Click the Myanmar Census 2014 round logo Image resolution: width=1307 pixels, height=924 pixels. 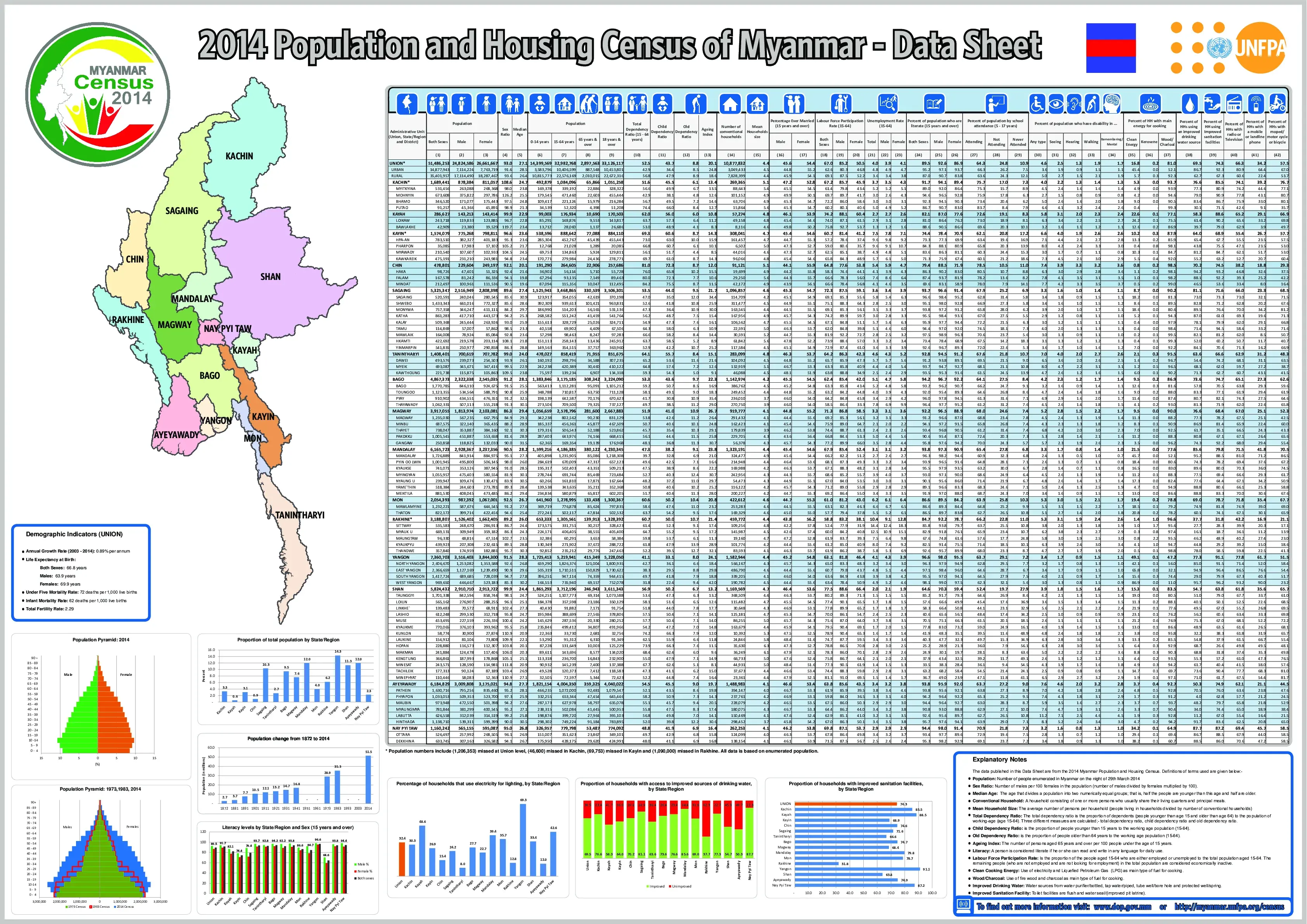97,94
